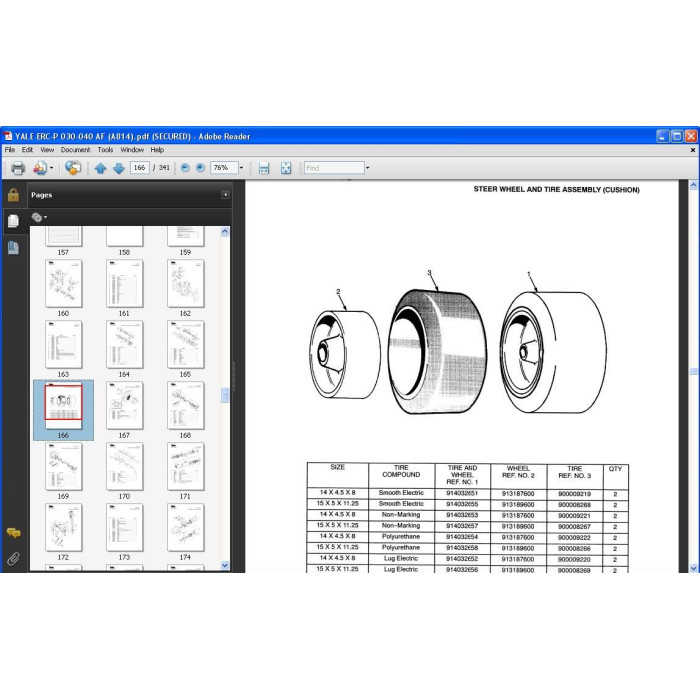Click the Polyurethane cell for 914032654
This screenshot has height=700, width=700.
coord(401,537)
